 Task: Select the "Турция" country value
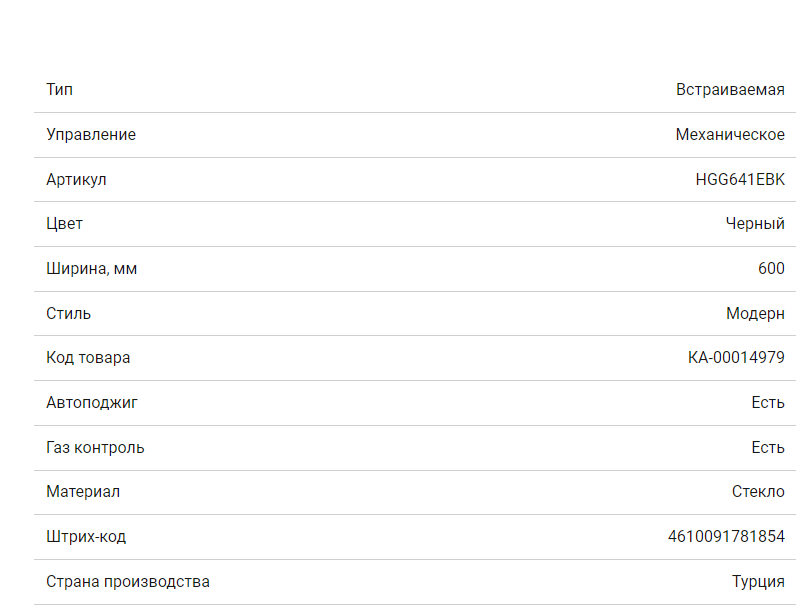click(x=758, y=582)
